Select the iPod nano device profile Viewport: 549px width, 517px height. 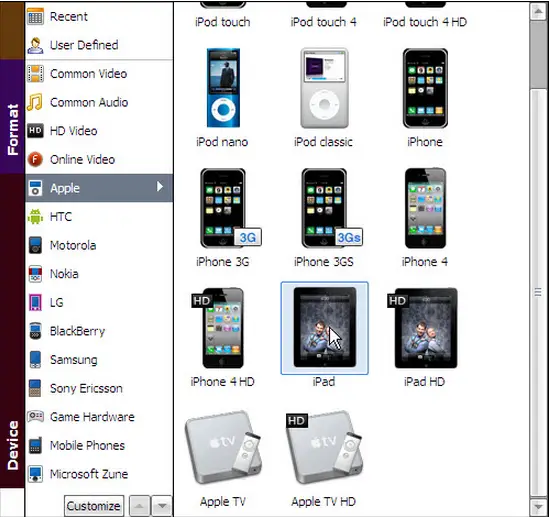pyautogui.click(x=223, y=88)
